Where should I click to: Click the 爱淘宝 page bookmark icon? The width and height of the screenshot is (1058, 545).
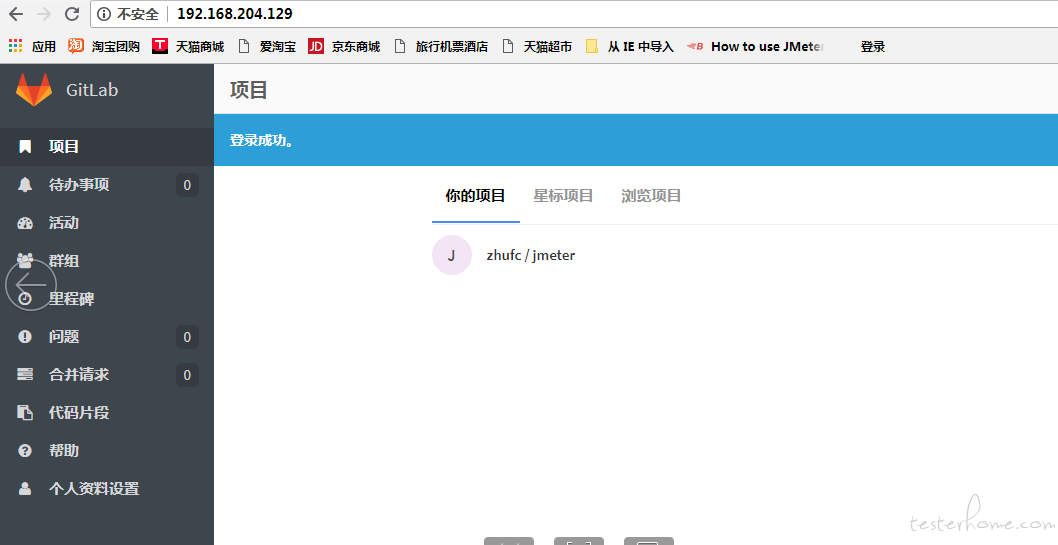coord(244,46)
